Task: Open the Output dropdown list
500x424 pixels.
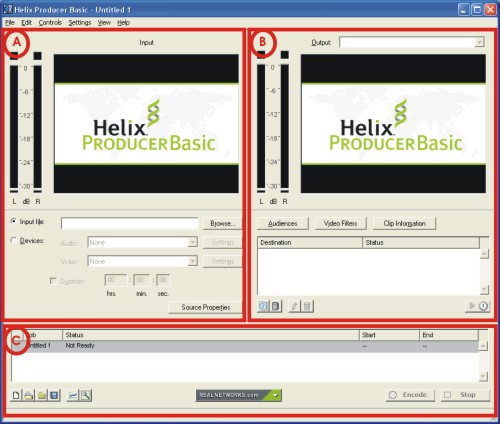Action: click(479, 42)
